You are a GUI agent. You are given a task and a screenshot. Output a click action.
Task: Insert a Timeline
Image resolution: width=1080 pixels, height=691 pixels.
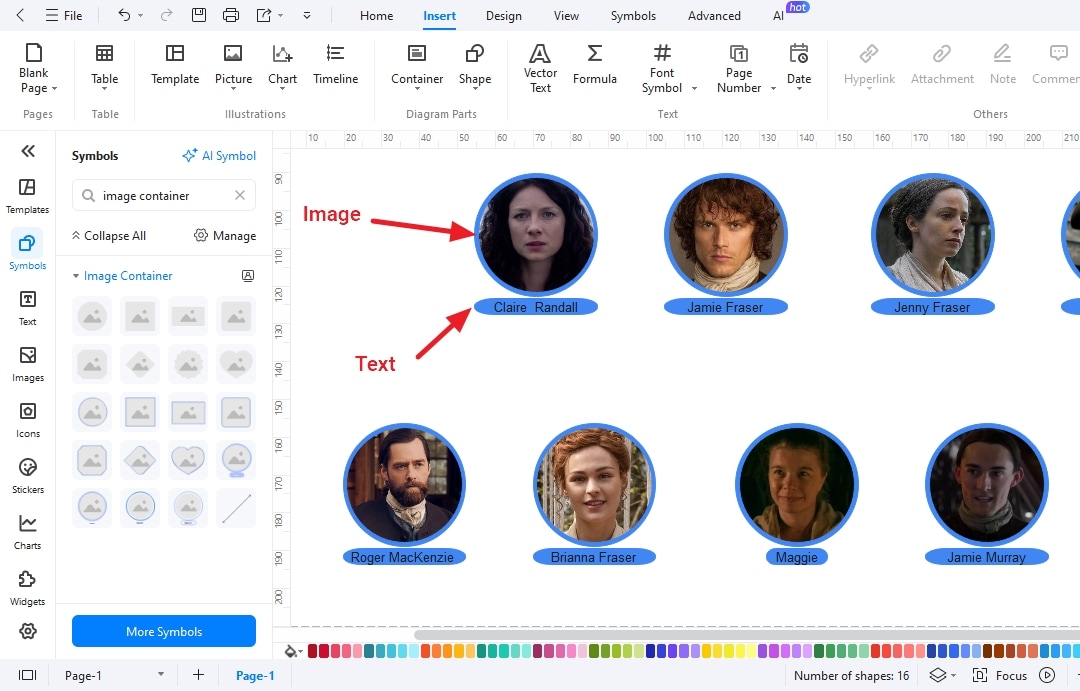pyautogui.click(x=335, y=67)
